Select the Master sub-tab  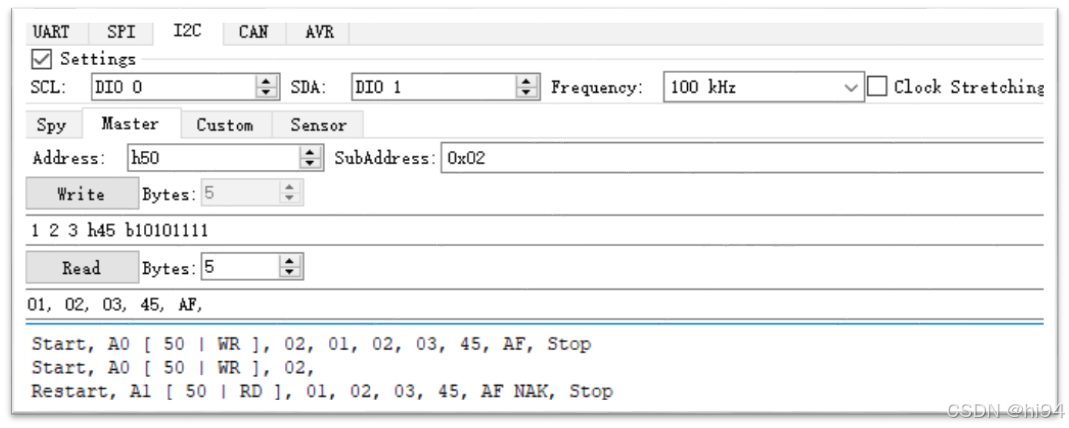(130, 124)
